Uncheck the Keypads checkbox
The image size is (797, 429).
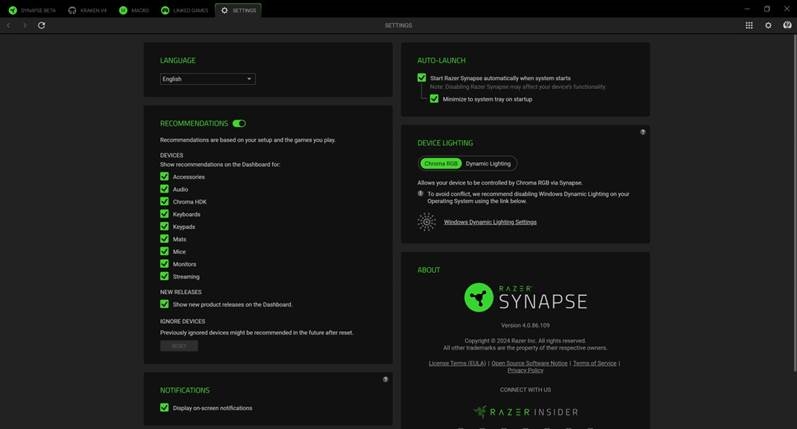pyautogui.click(x=164, y=226)
